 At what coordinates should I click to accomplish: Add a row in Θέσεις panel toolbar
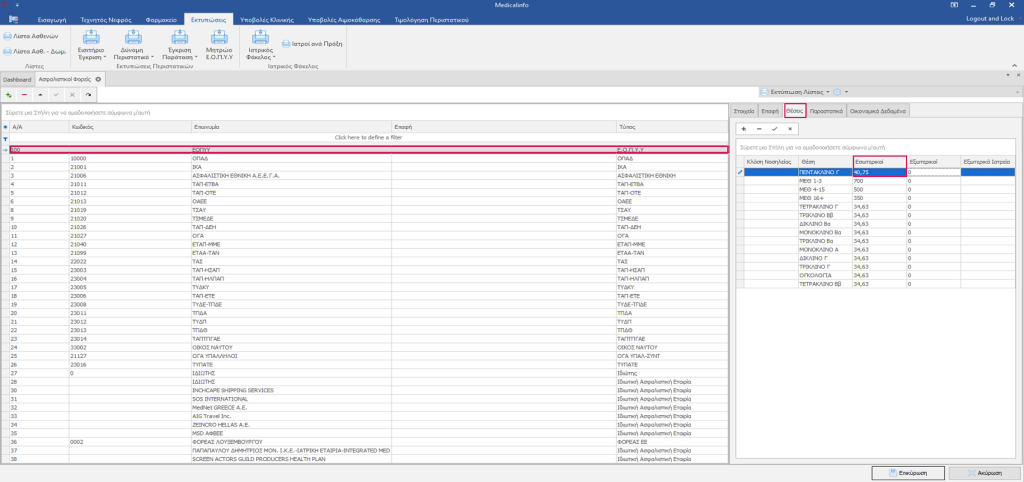(x=742, y=129)
